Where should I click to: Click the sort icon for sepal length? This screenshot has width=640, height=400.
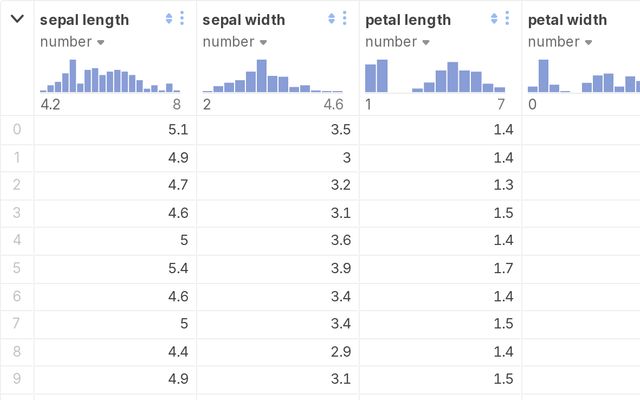point(169,19)
